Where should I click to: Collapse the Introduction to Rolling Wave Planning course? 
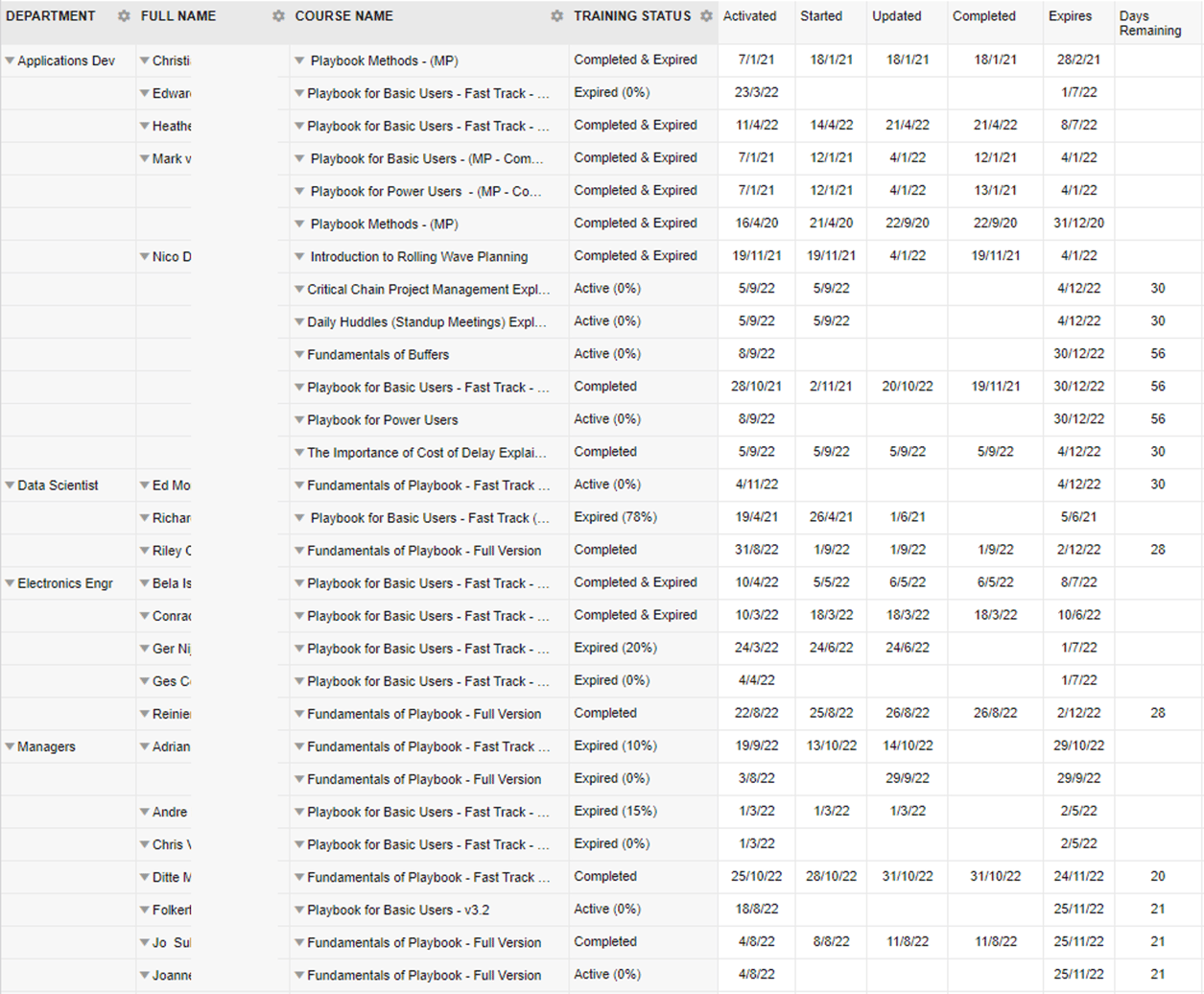[x=299, y=256]
